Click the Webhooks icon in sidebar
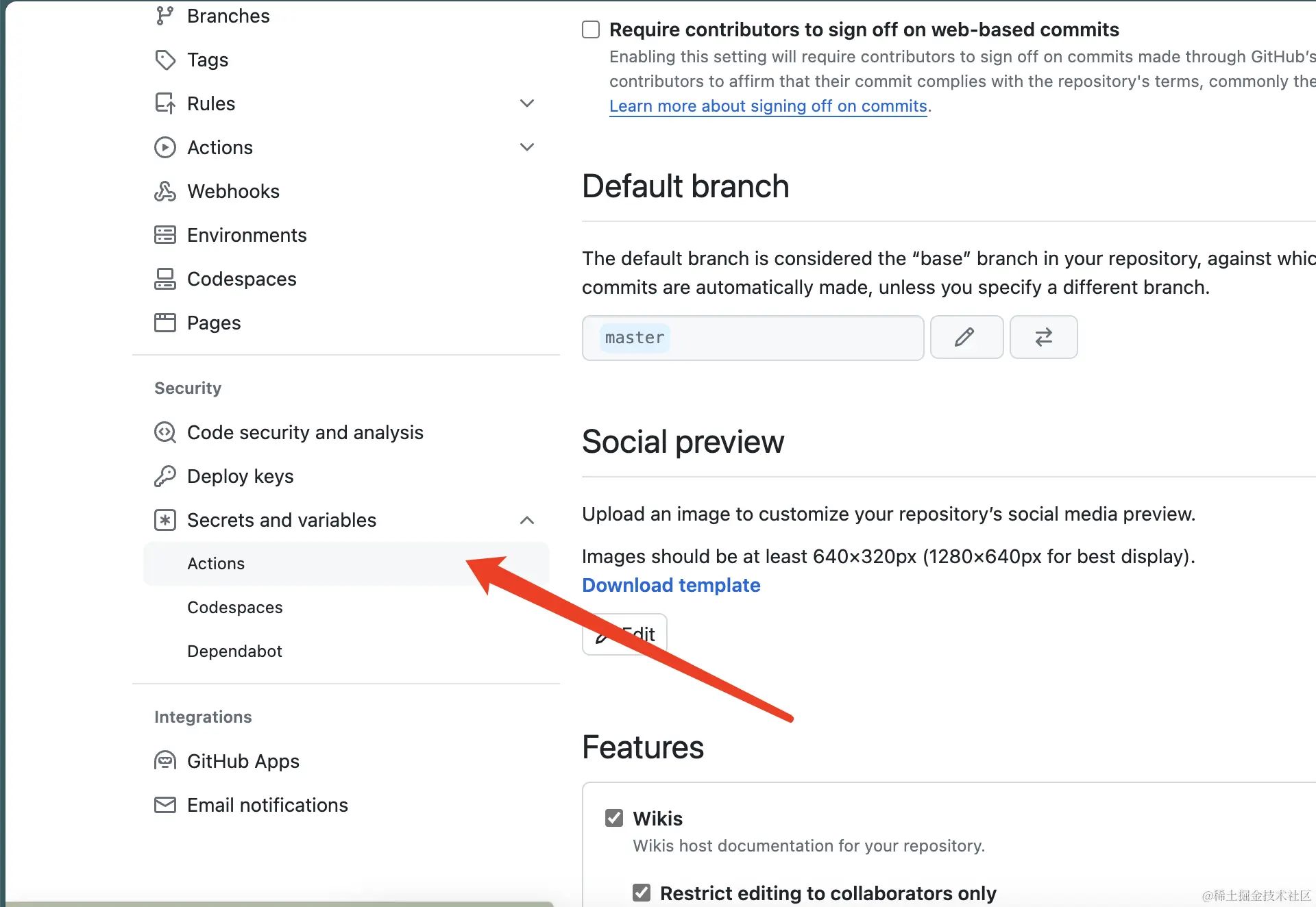This screenshot has width=1316, height=907. (164, 191)
